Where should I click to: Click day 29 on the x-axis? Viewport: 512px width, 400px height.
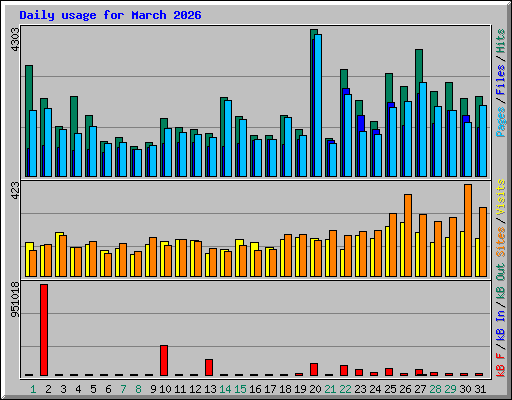450,389
